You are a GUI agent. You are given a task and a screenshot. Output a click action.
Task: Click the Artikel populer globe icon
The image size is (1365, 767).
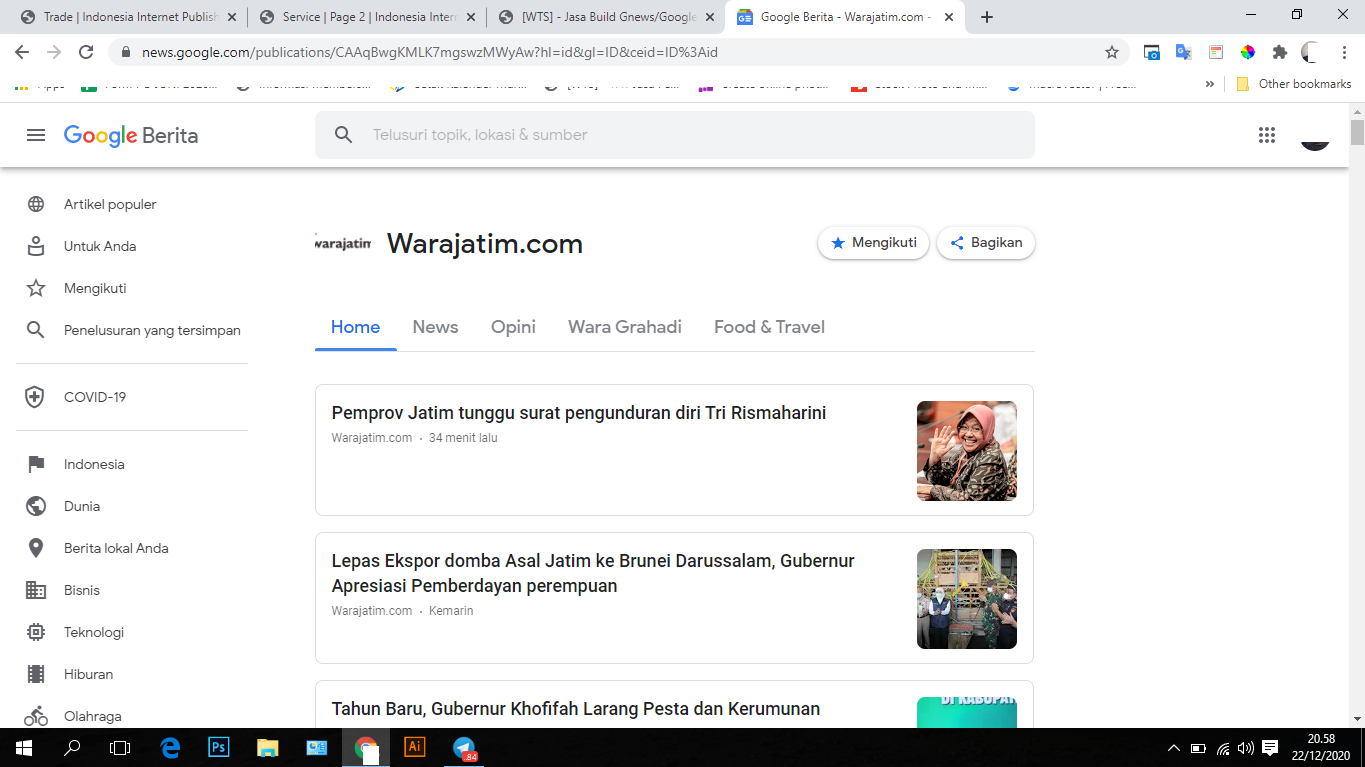[x=36, y=204]
